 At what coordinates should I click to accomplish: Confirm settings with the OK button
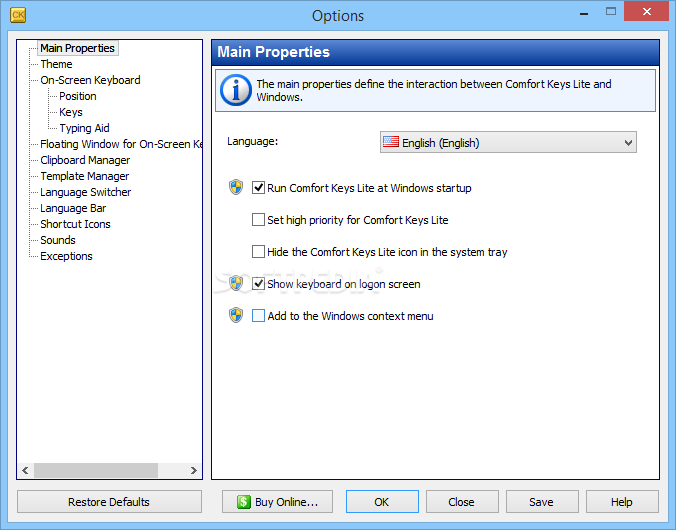pyautogui.click(x=382, y=502)
